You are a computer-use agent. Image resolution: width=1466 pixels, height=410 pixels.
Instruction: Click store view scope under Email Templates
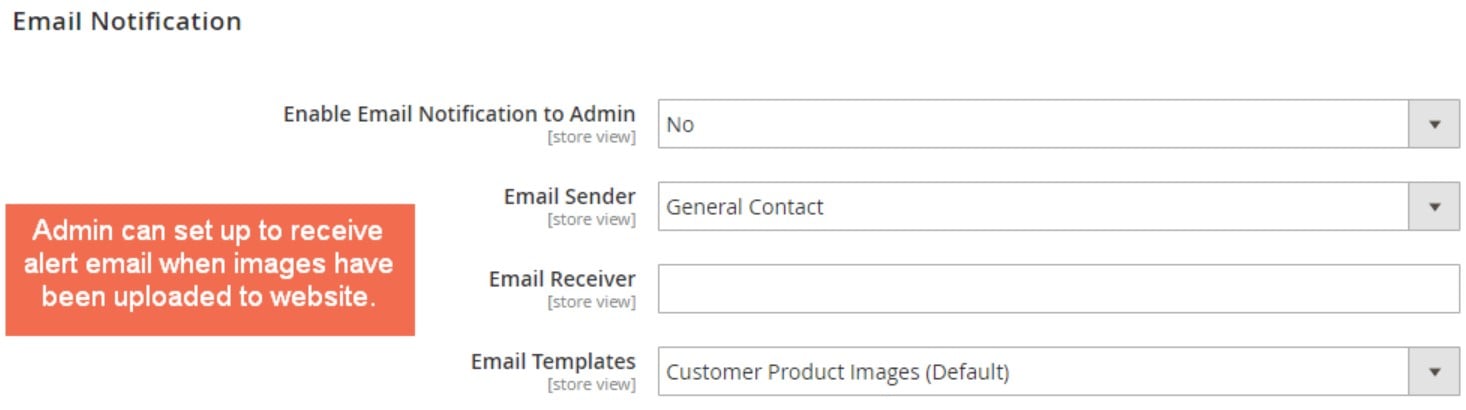[x=591, y=385]
